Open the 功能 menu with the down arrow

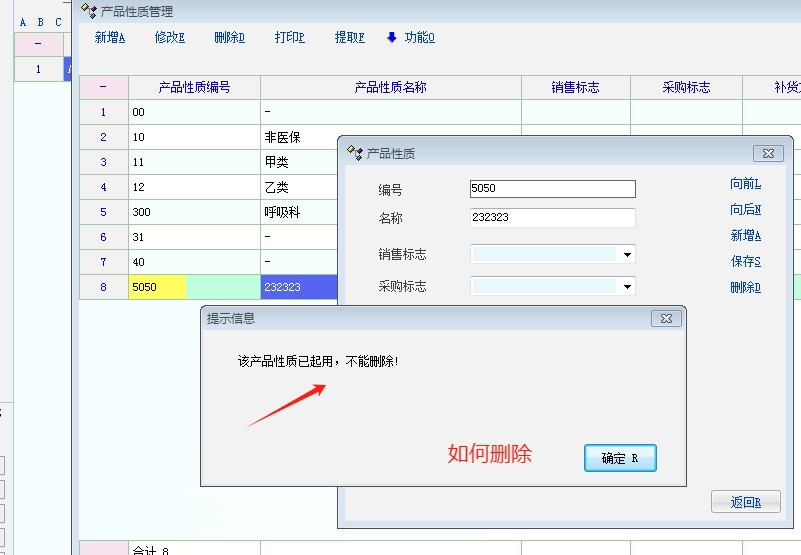(x=411, y=38)
